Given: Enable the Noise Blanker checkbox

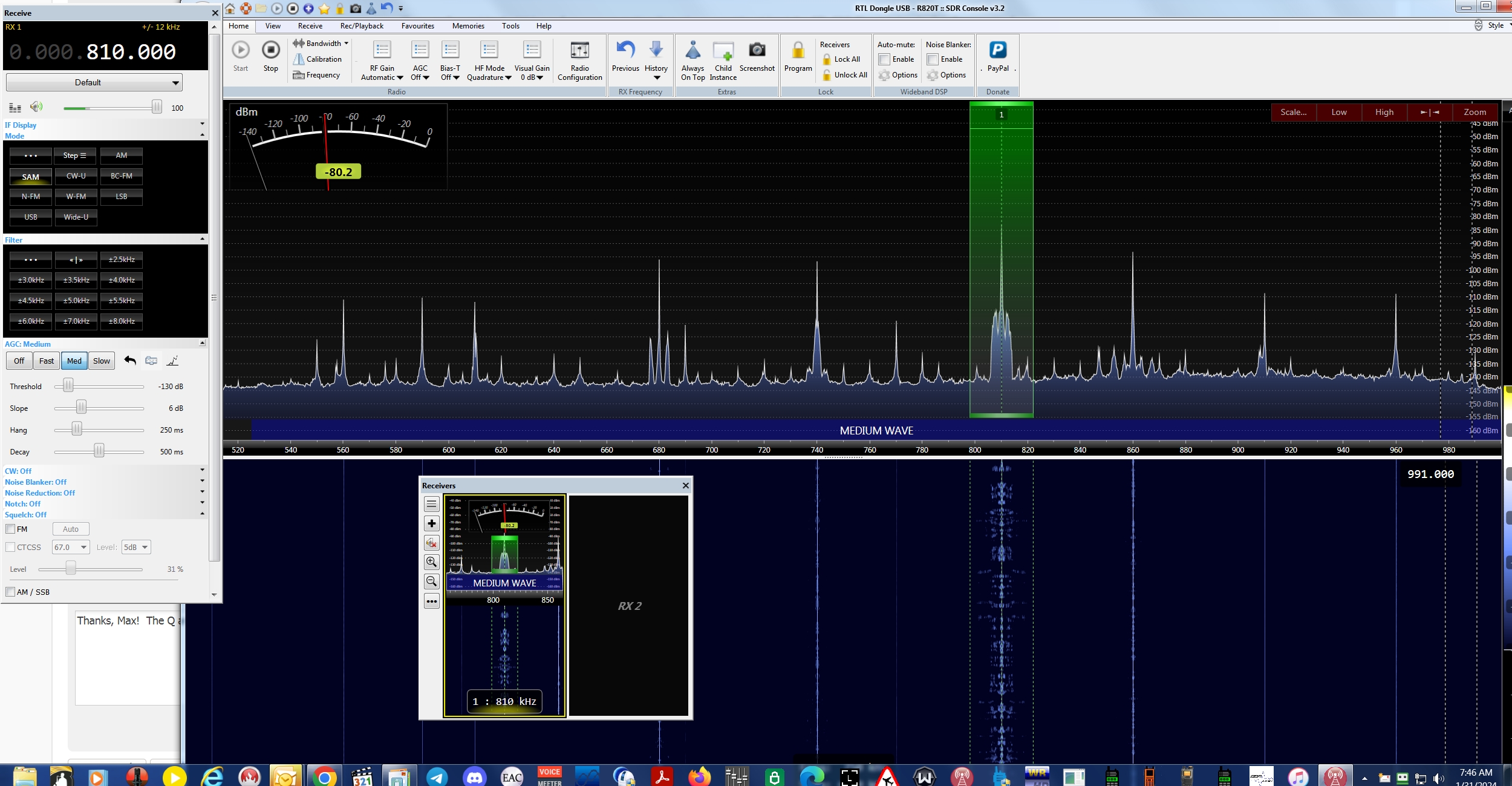Looking at the screenshot, I should (933, 59).
